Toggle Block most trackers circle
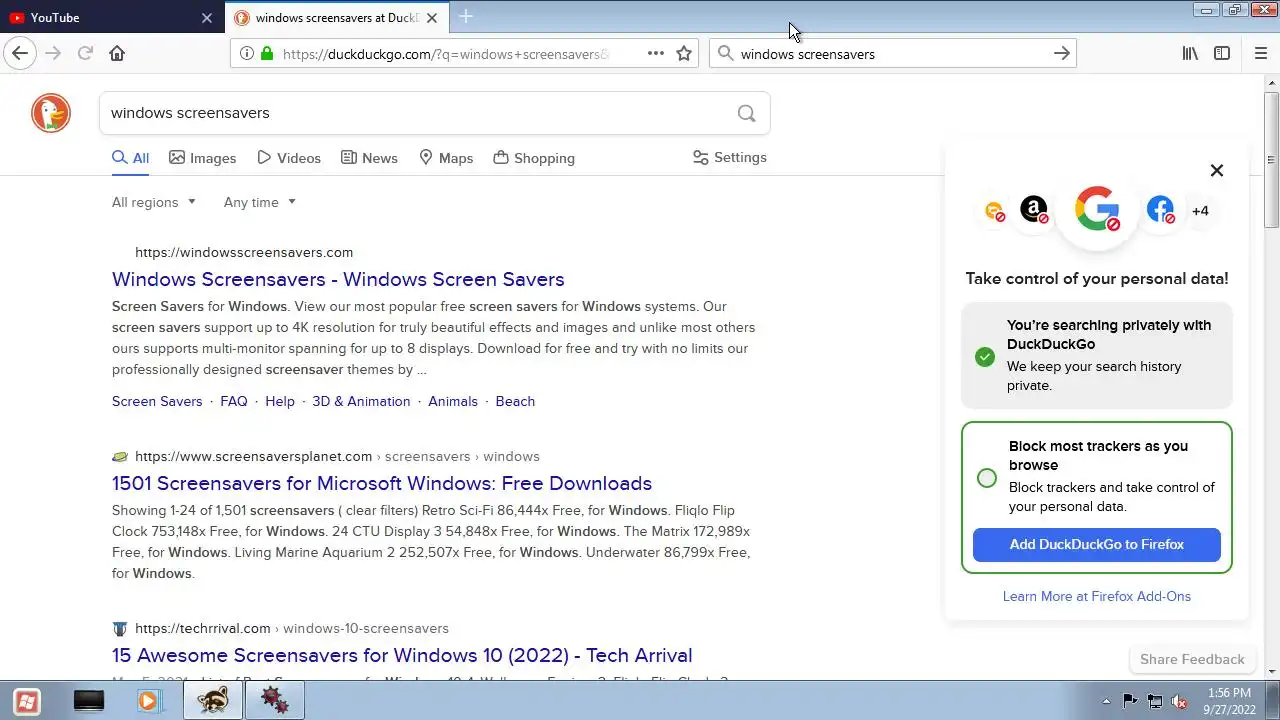Image resolution: width=1280 pixels, height=720 pixels. (x=987, y=478)
